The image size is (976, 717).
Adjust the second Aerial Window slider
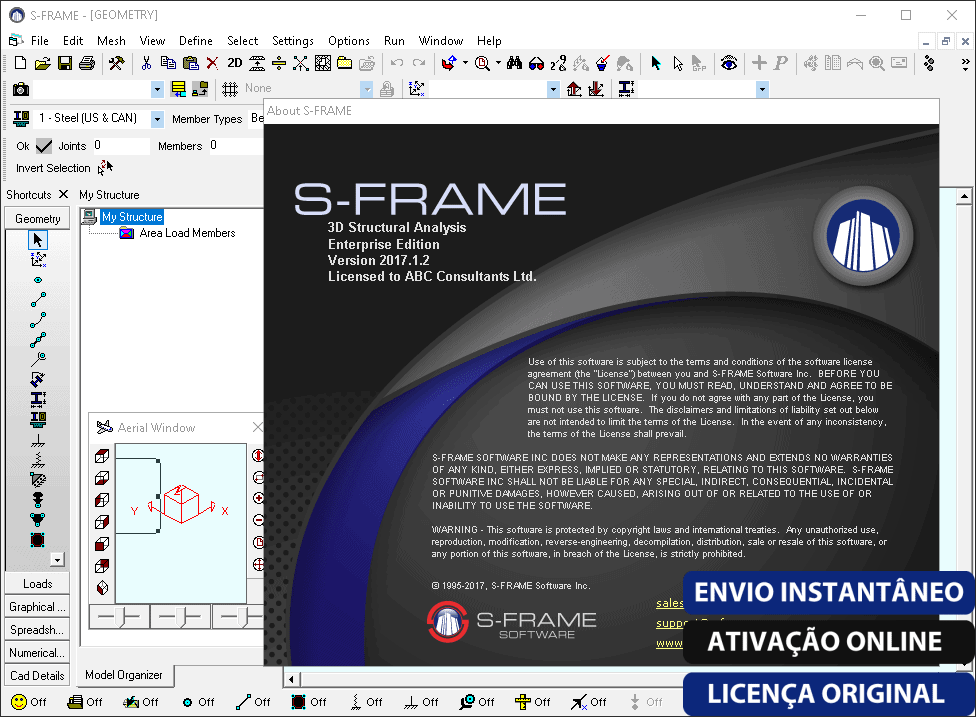pos(180,617)
